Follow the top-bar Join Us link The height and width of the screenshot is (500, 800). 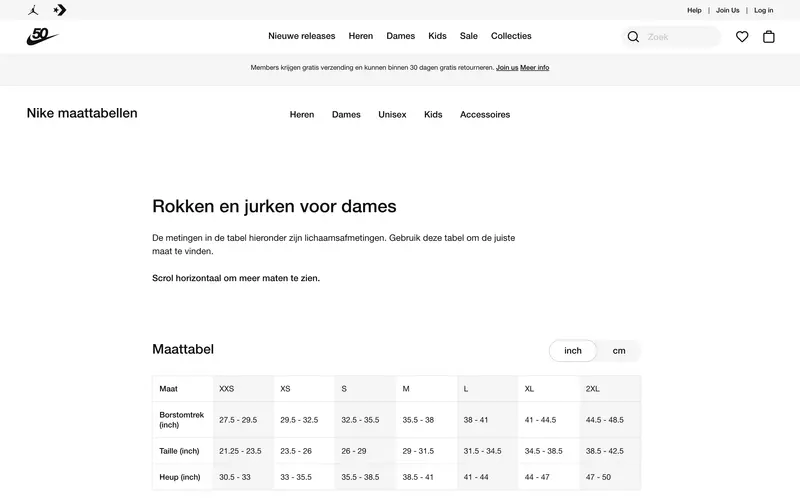(728, 10)
